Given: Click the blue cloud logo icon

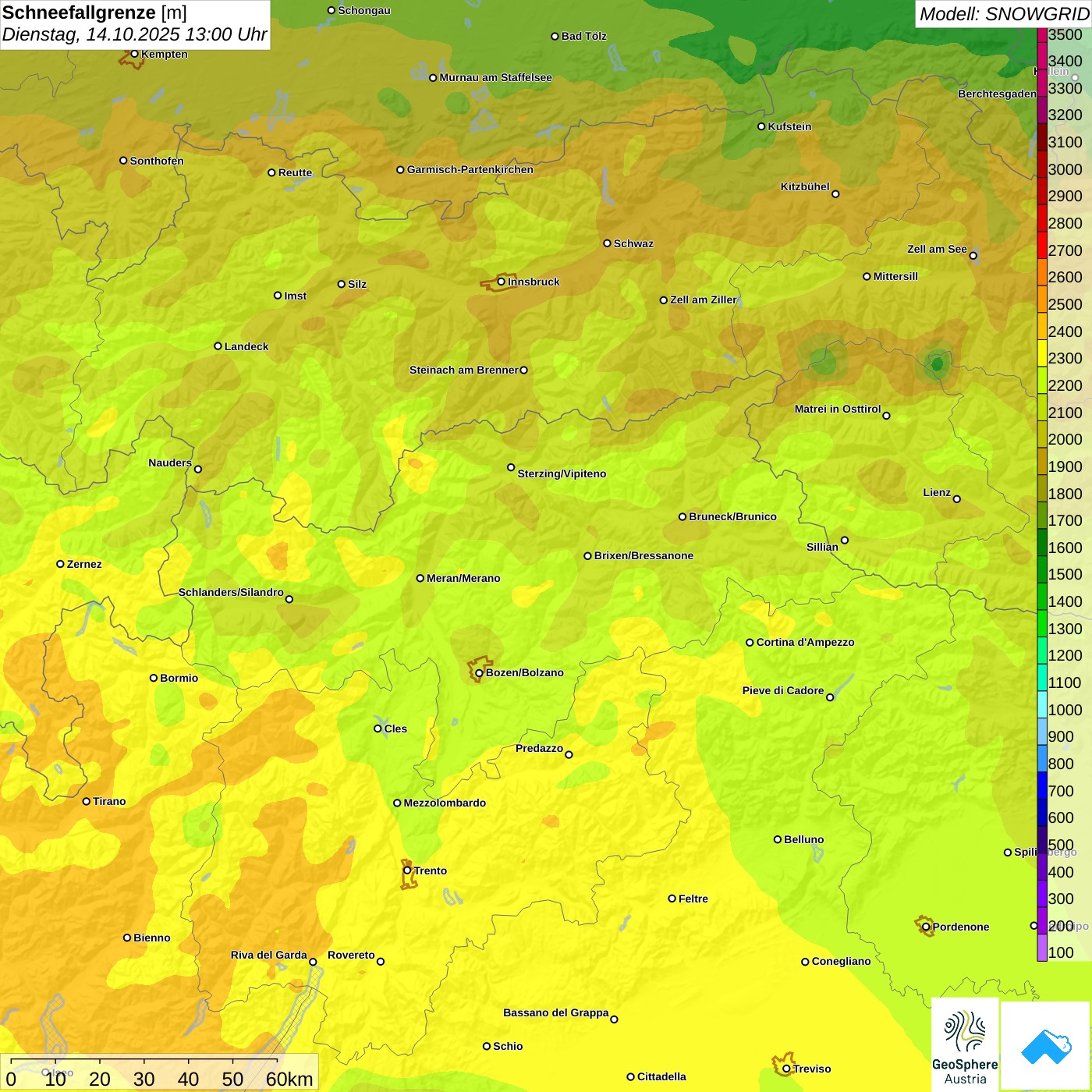Looking at the screenshot, I should (1046, 1047).
